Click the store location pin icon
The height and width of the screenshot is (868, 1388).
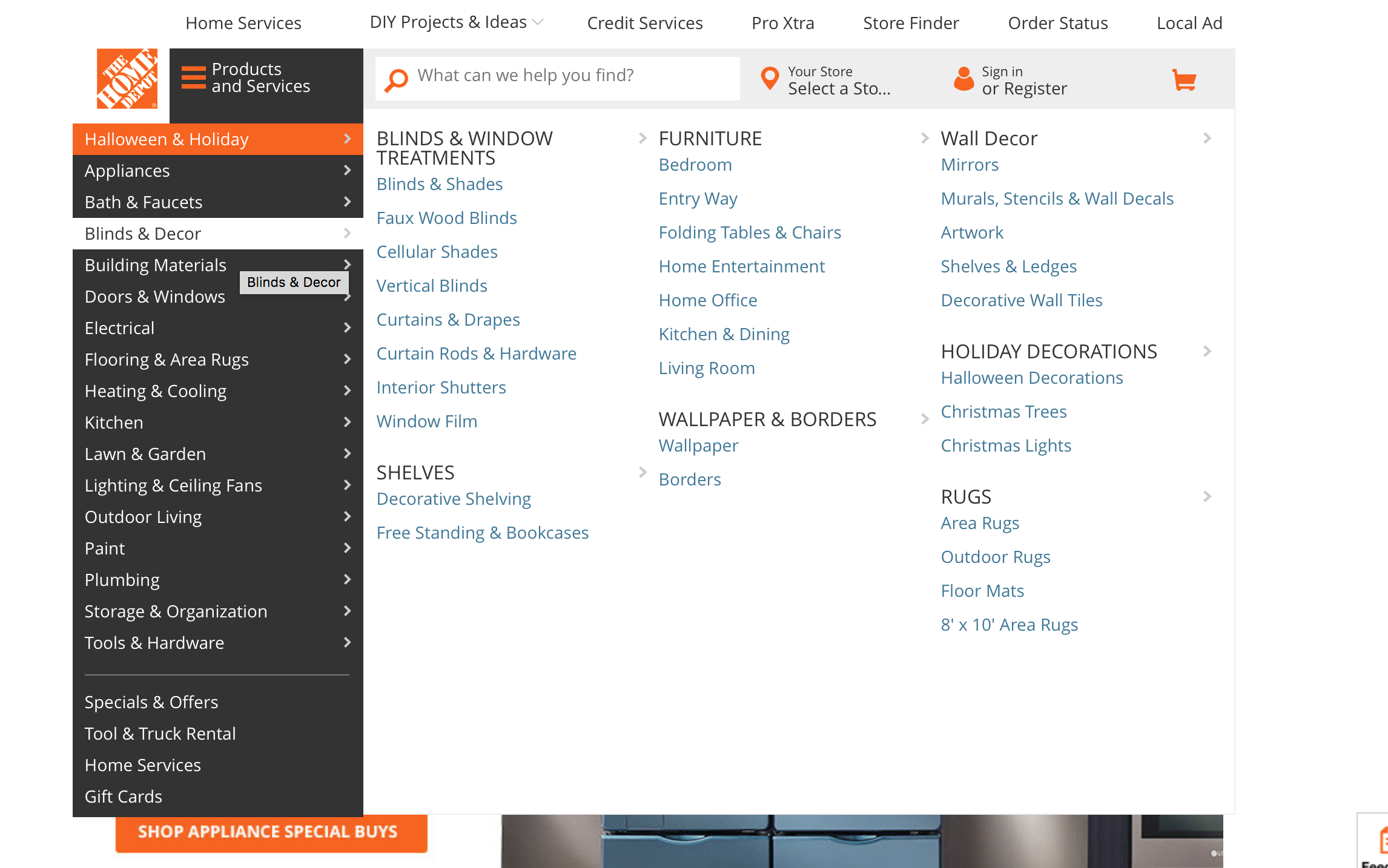pos(770,79)
